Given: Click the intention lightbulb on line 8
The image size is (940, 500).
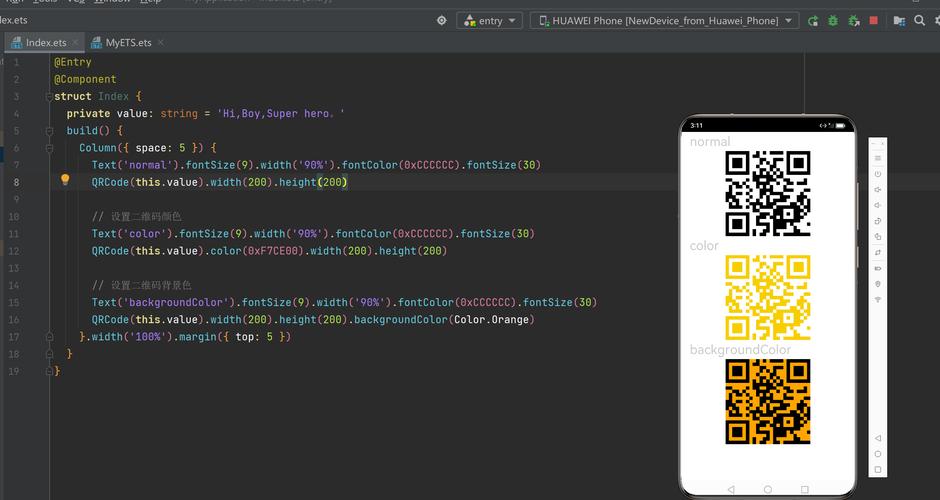Looking at the screenshot, I should [65, 181].
